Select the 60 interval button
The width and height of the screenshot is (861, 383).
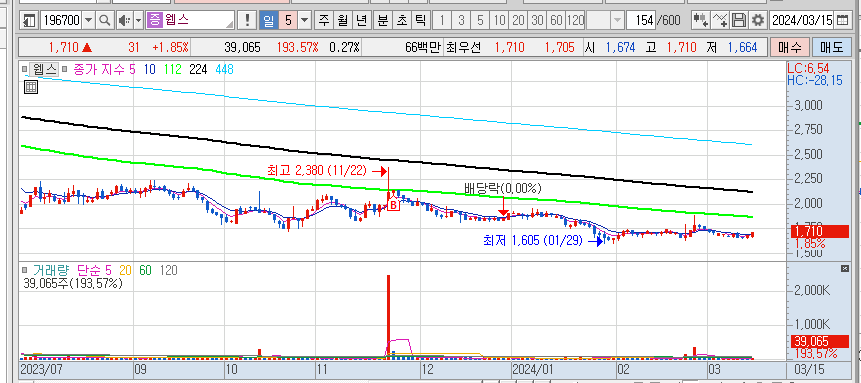click(556, 21)
